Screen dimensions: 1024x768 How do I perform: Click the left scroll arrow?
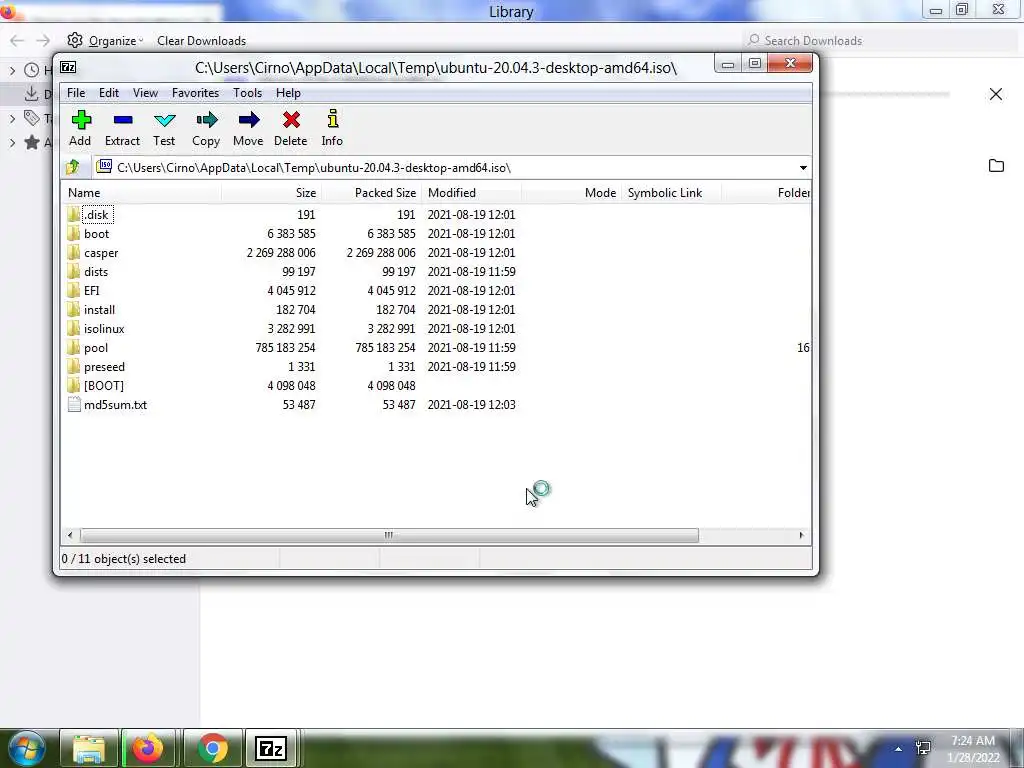point(70,536)
